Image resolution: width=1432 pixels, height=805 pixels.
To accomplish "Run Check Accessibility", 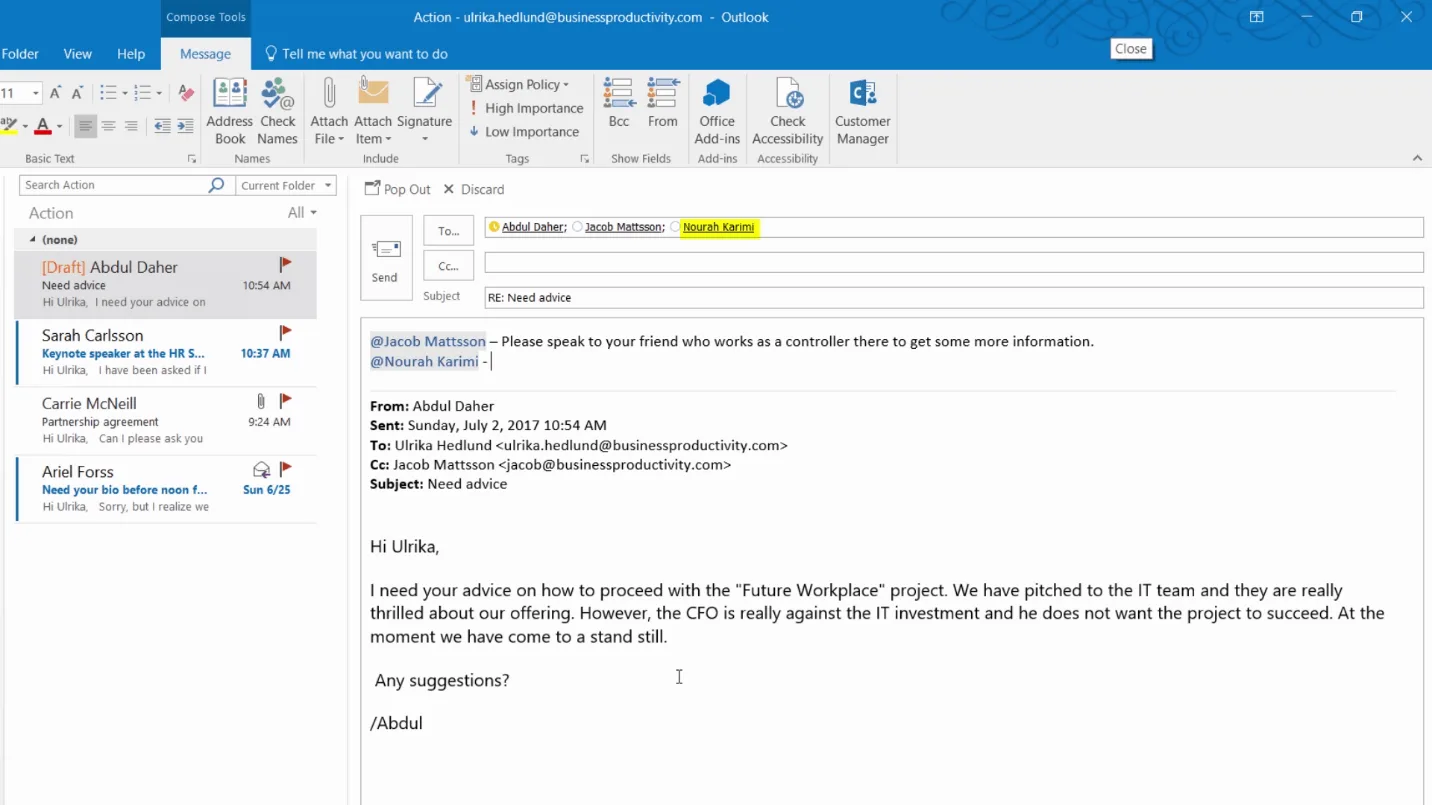I will (788, 111).
